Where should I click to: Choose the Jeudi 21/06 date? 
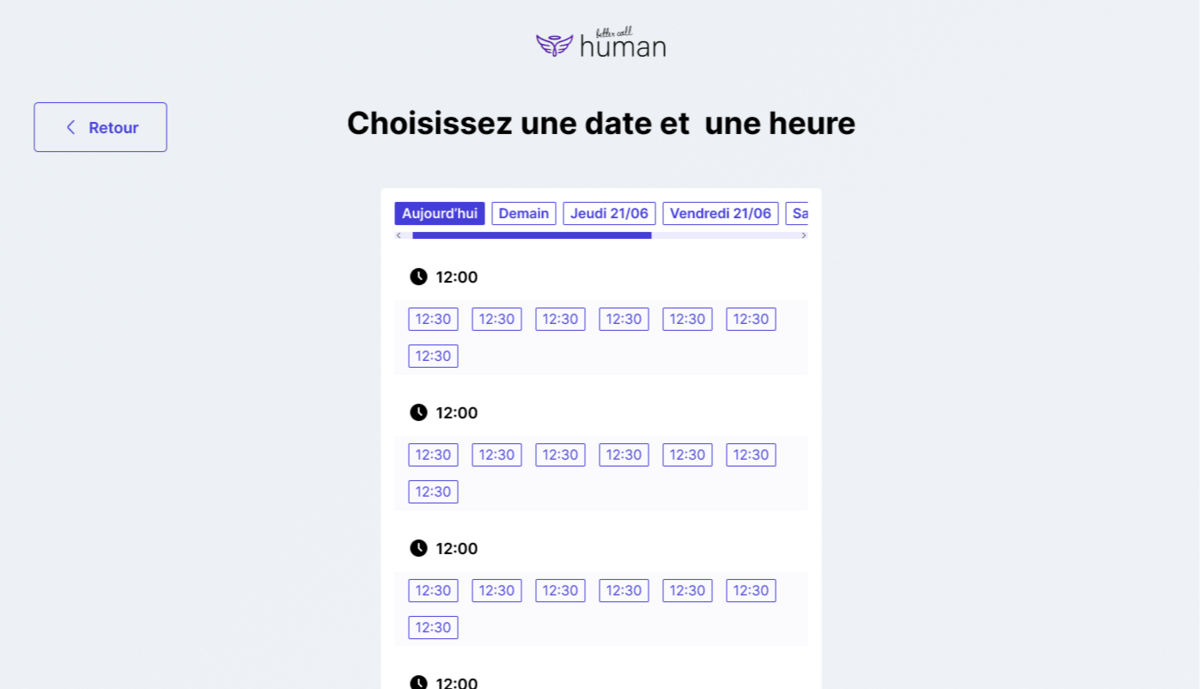609,213
